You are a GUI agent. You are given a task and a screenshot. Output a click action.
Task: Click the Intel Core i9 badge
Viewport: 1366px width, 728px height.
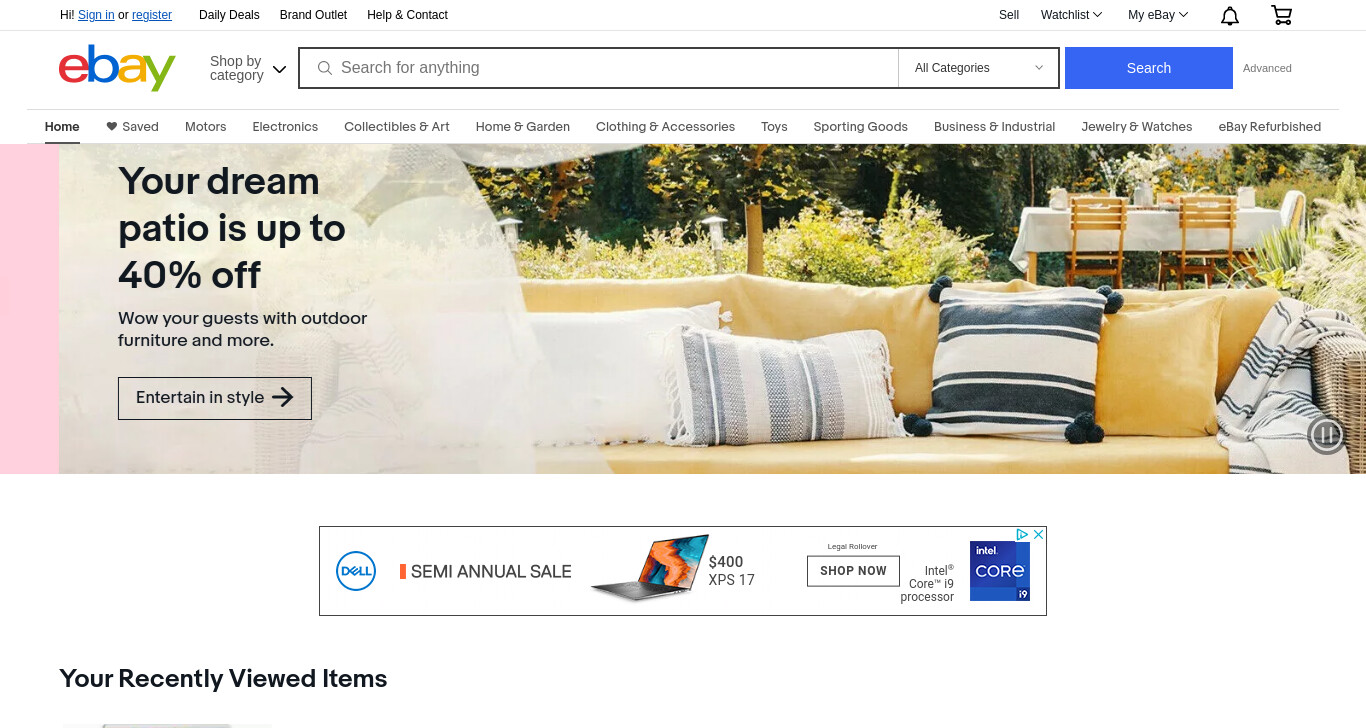[1000, 571]
